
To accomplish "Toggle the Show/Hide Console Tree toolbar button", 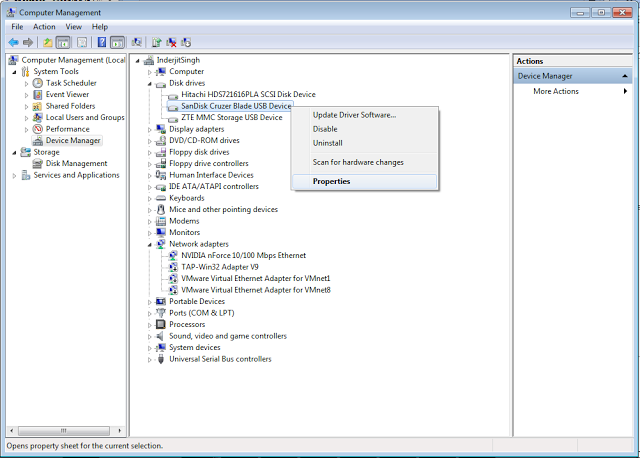I will coord(63,42).
